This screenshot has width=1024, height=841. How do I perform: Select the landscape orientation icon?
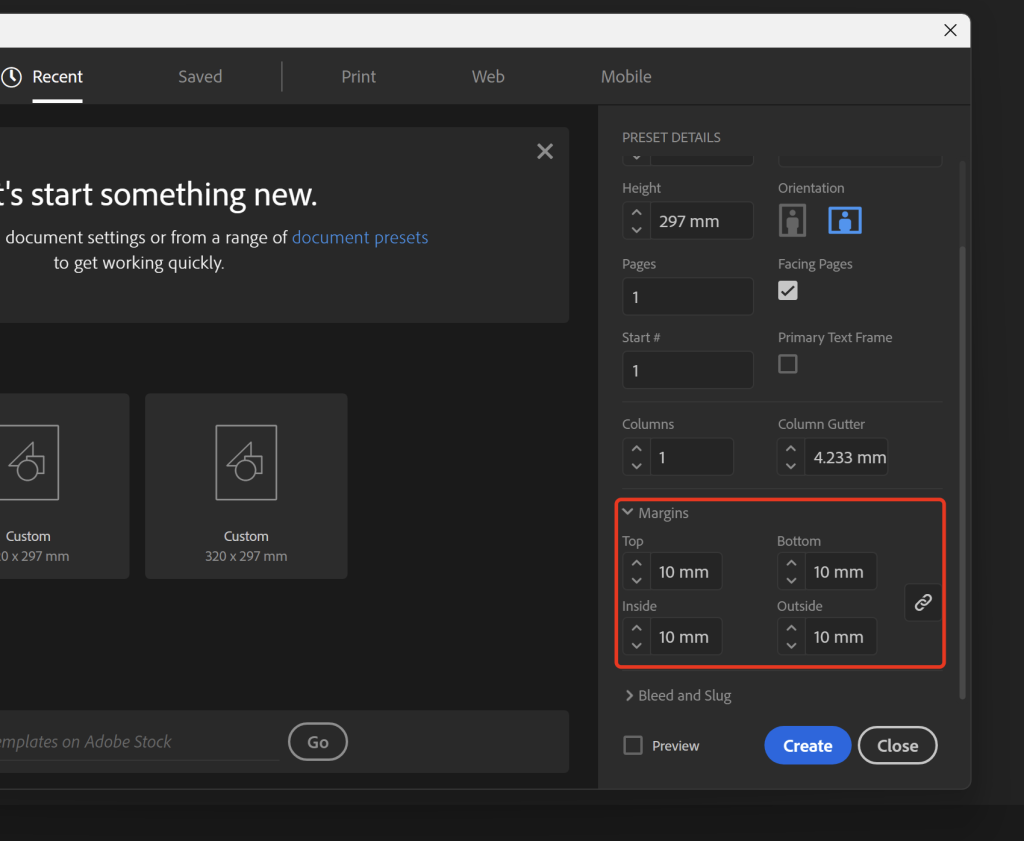coord(845,221)
